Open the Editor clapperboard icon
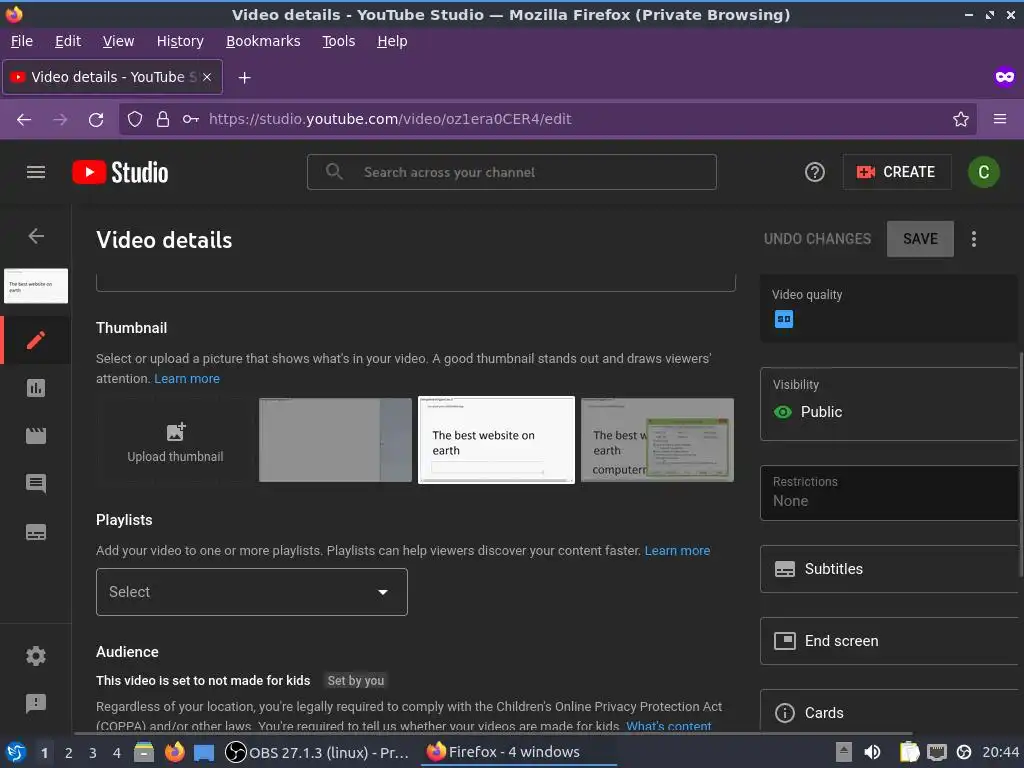 [x=36, y=436]
